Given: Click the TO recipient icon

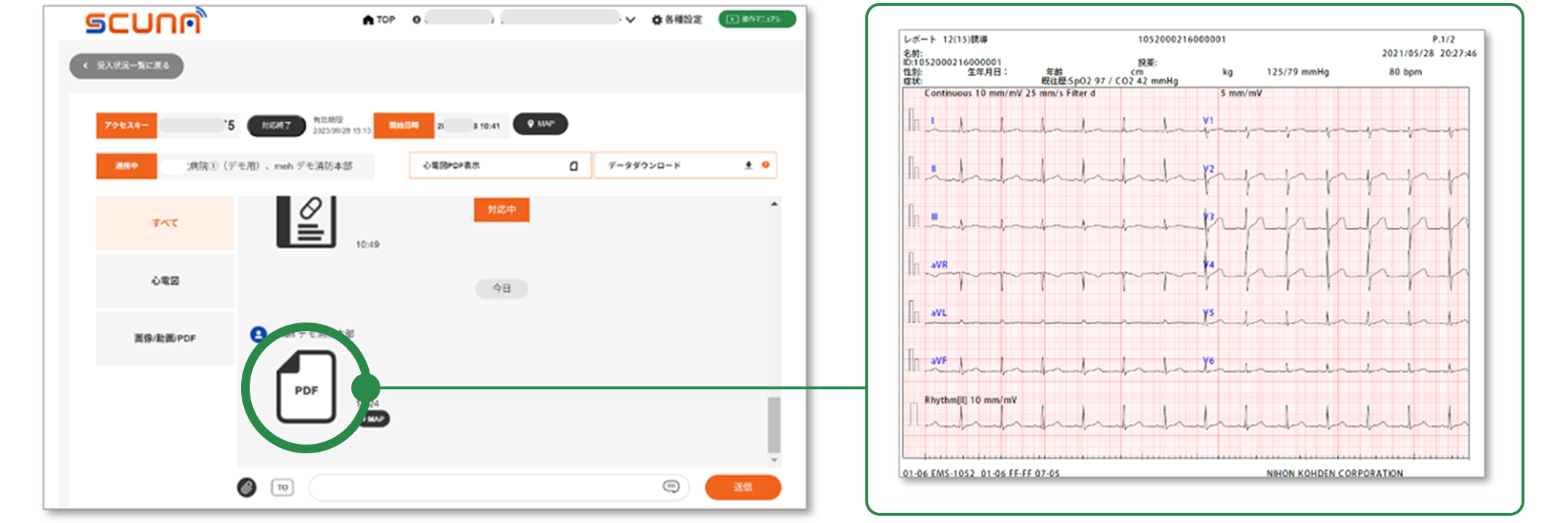Looking at the screenshot, I should [x=282, y=487].
